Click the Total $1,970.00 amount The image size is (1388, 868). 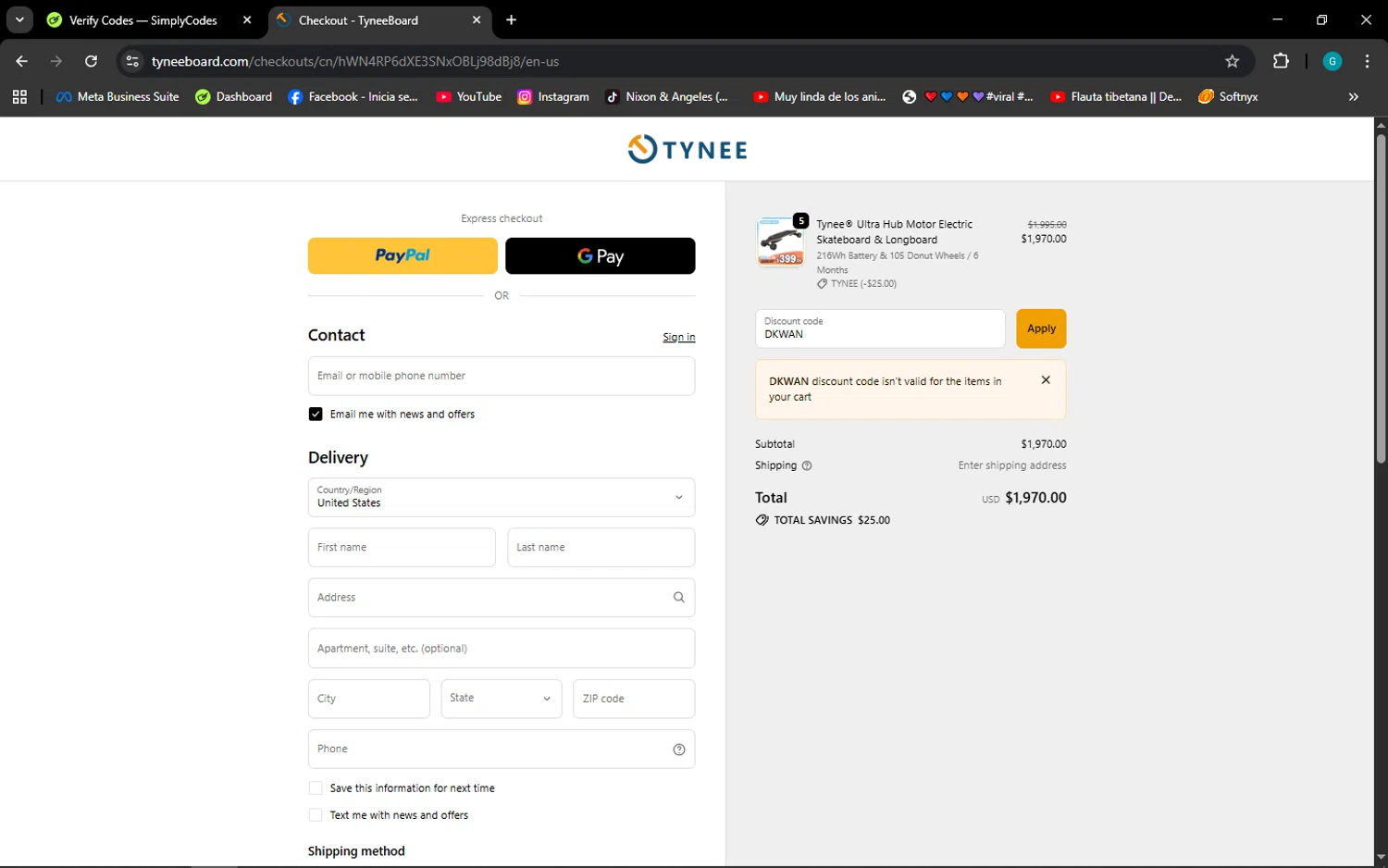(x=1035, y=498)
